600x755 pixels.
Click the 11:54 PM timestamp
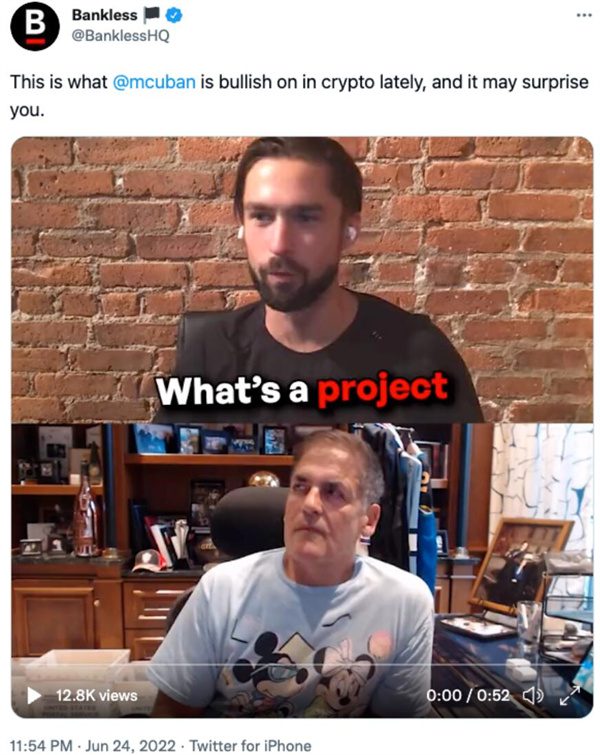(x=41, y=745)
